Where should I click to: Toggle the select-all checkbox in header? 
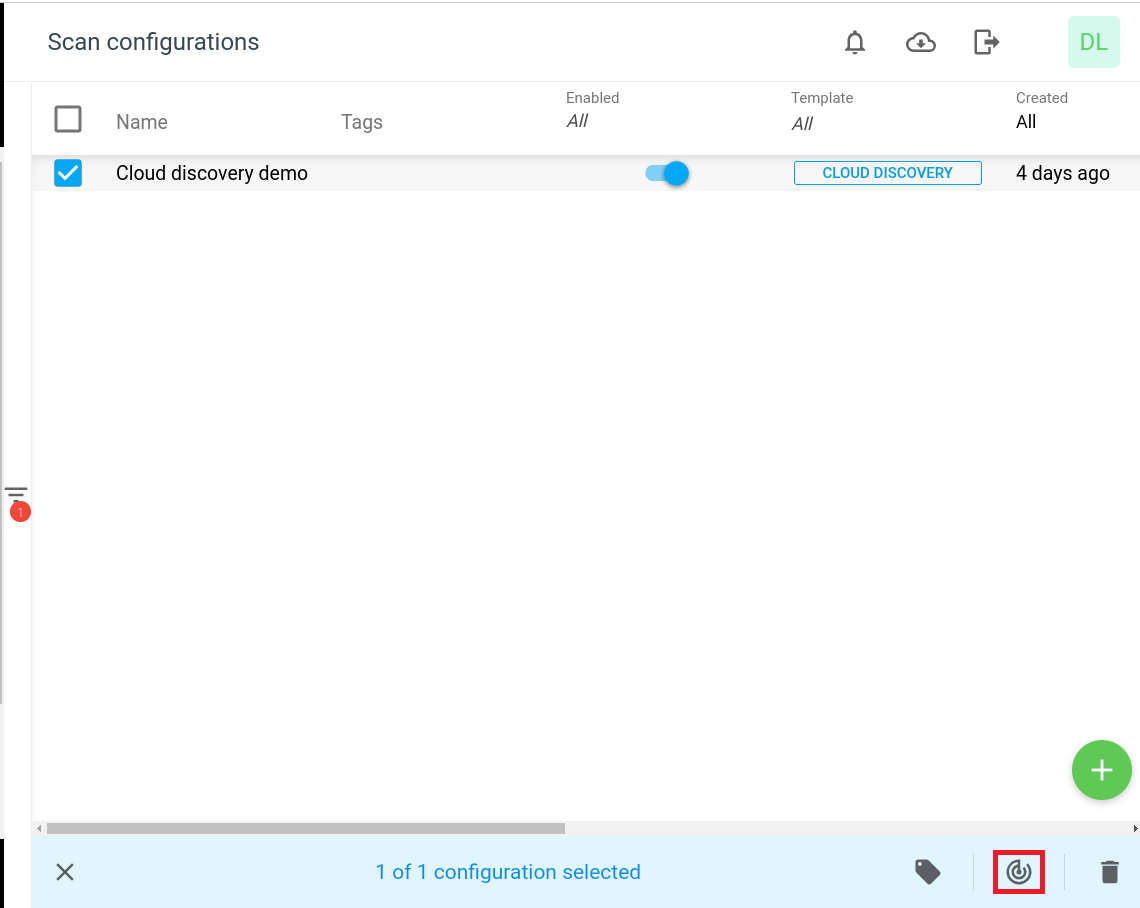(x=68, y=119)
